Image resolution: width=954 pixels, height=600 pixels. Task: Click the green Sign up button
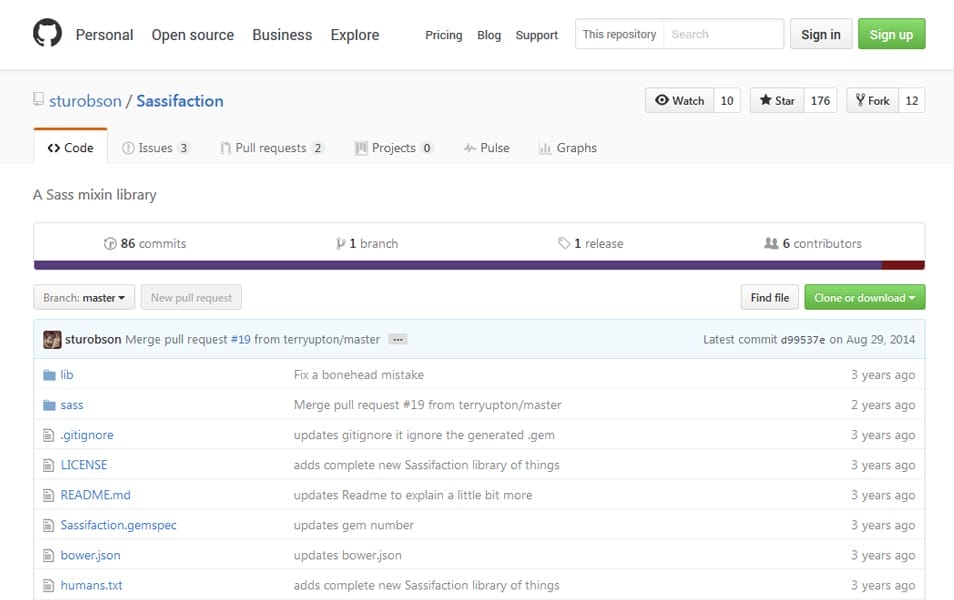[x=891, y=34]
